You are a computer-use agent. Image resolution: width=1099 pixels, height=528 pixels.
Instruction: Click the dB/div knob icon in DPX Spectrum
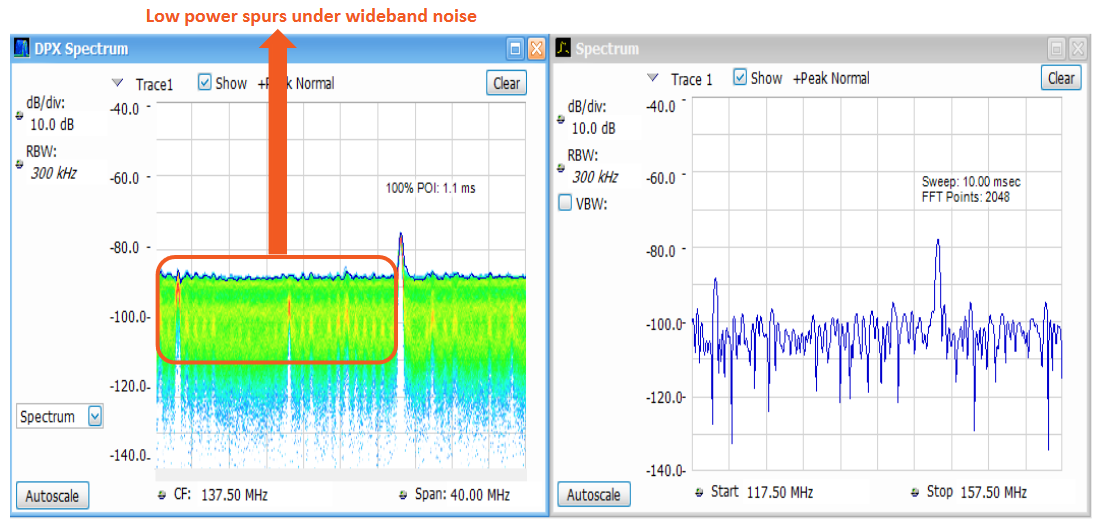[20, 114]
